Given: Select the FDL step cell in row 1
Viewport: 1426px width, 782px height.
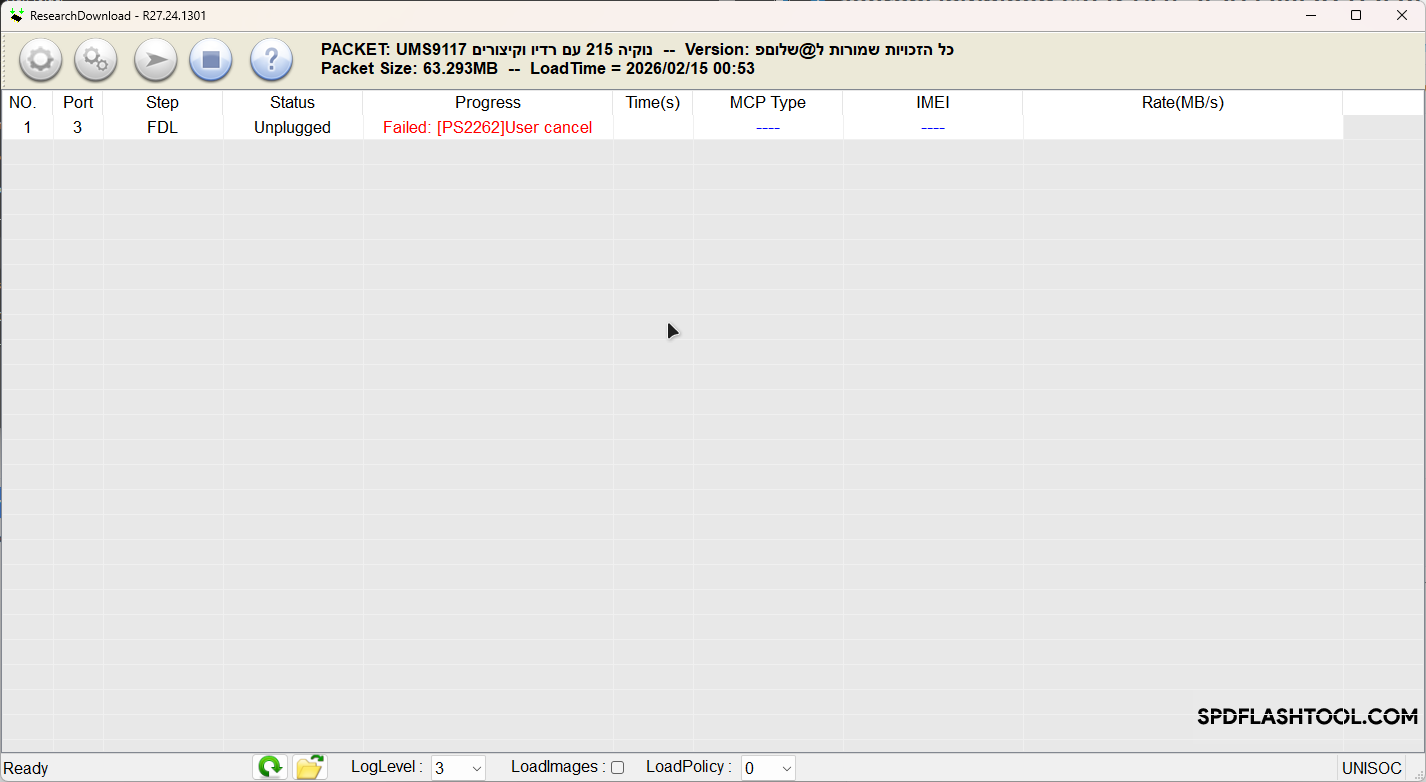Looking at the screenshot, I should click(162, 127).
